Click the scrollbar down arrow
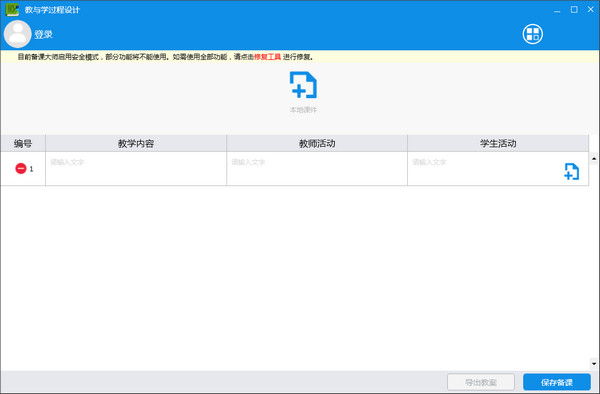The height and width of the screenshot is (394, 600). pos(594,364)
